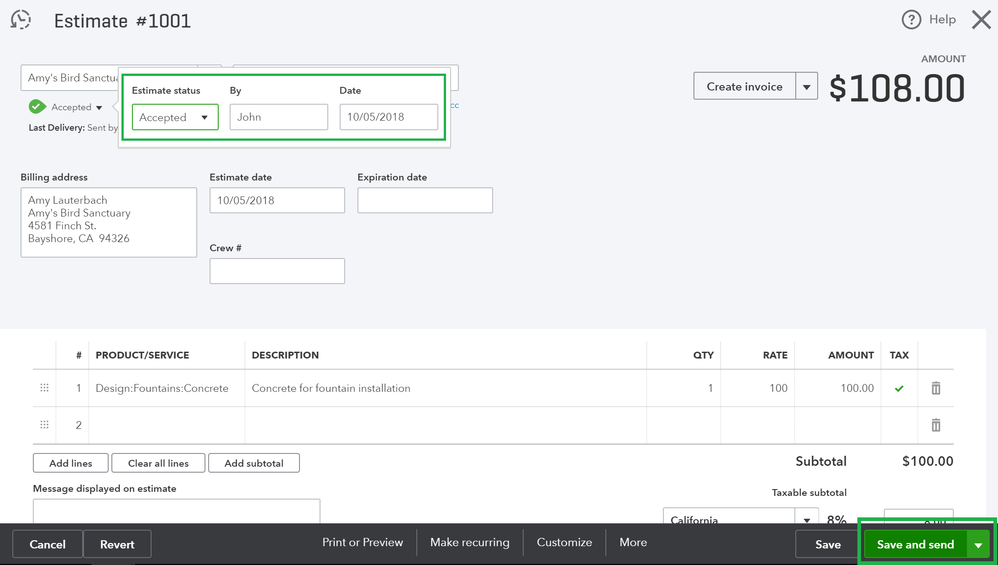Open the More menu
The width and height of the screenshot is (998, 565).
pyautogui.click(x=633, y=542)
